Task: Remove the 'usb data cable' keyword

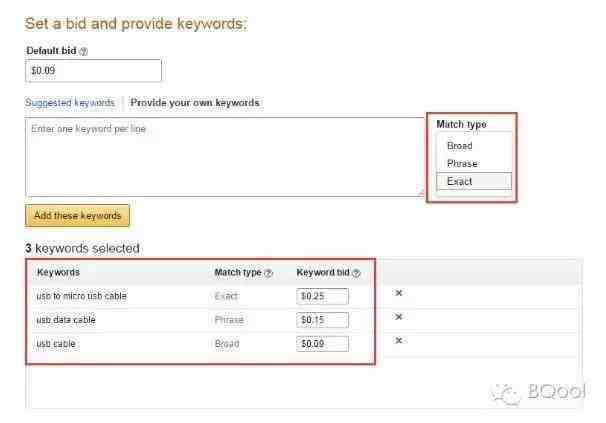Action: tap(399, 317)
